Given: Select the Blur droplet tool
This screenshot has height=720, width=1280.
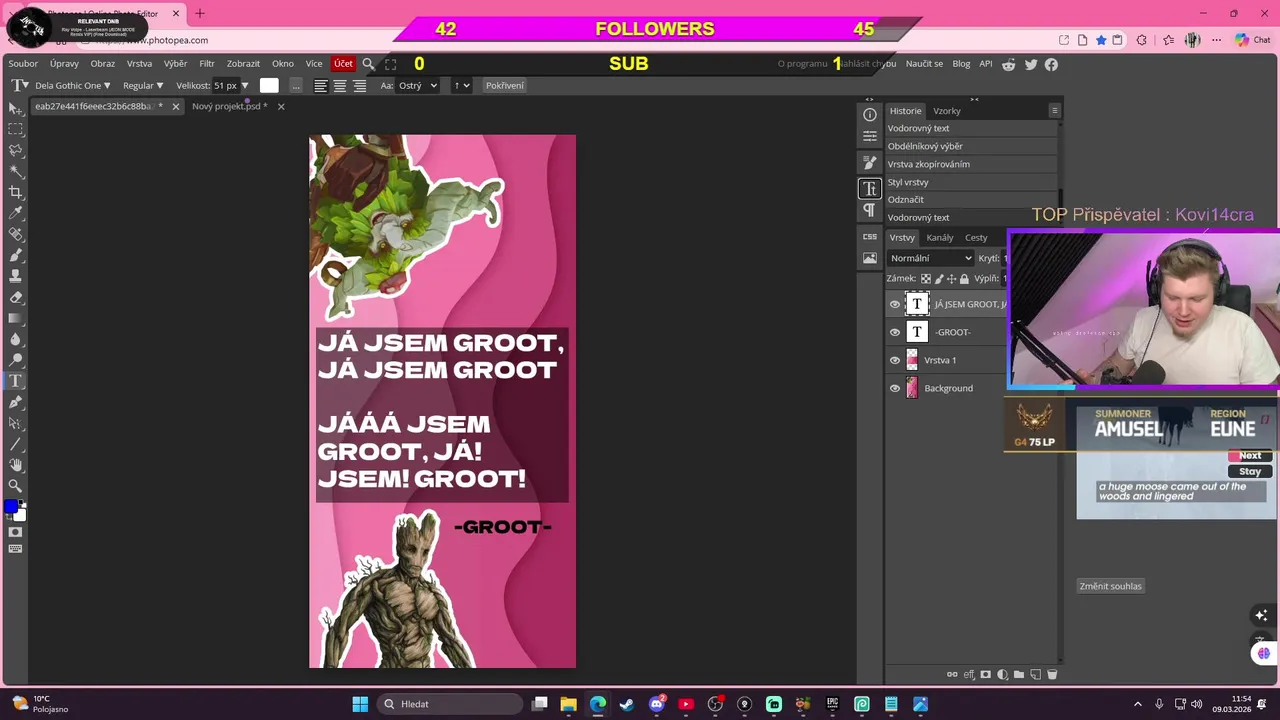Looking at the screenshot, I should [15, 339].
